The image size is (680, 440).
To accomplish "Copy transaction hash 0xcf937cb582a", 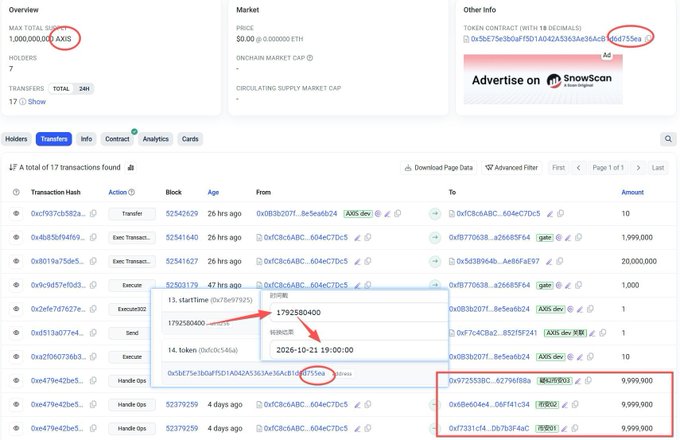I will tap(93, 213).
